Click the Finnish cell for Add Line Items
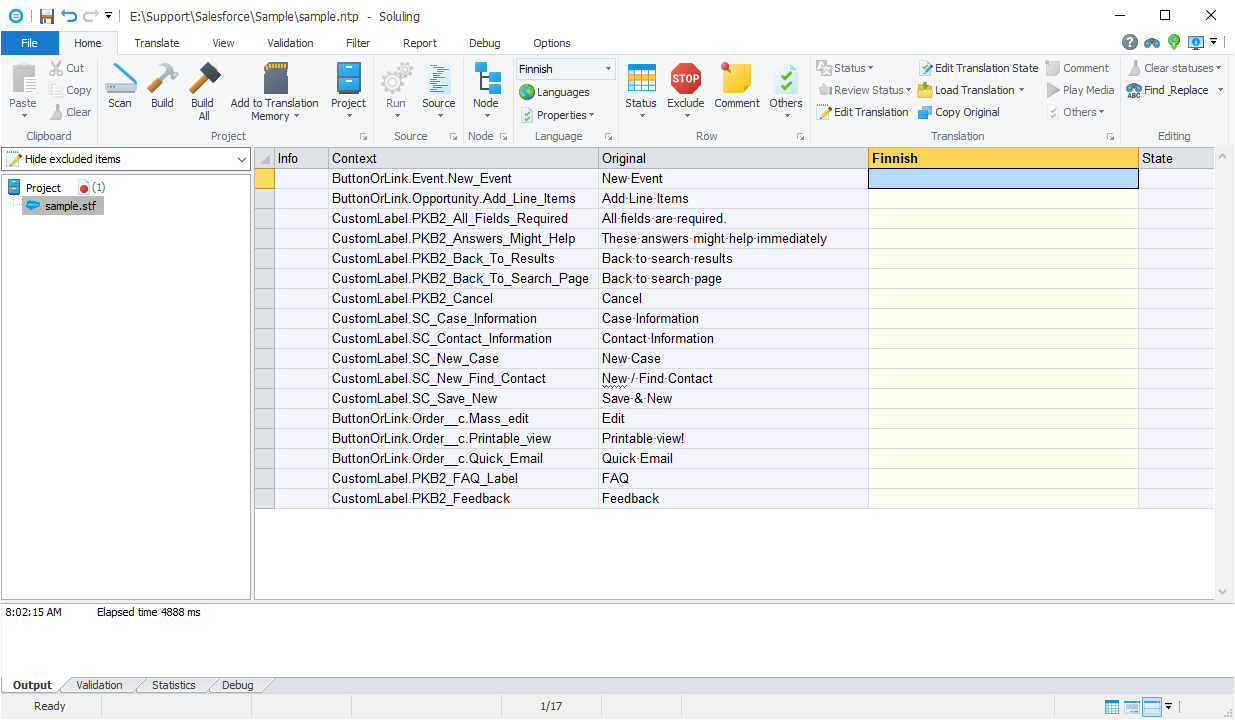 pos(1003,199)
